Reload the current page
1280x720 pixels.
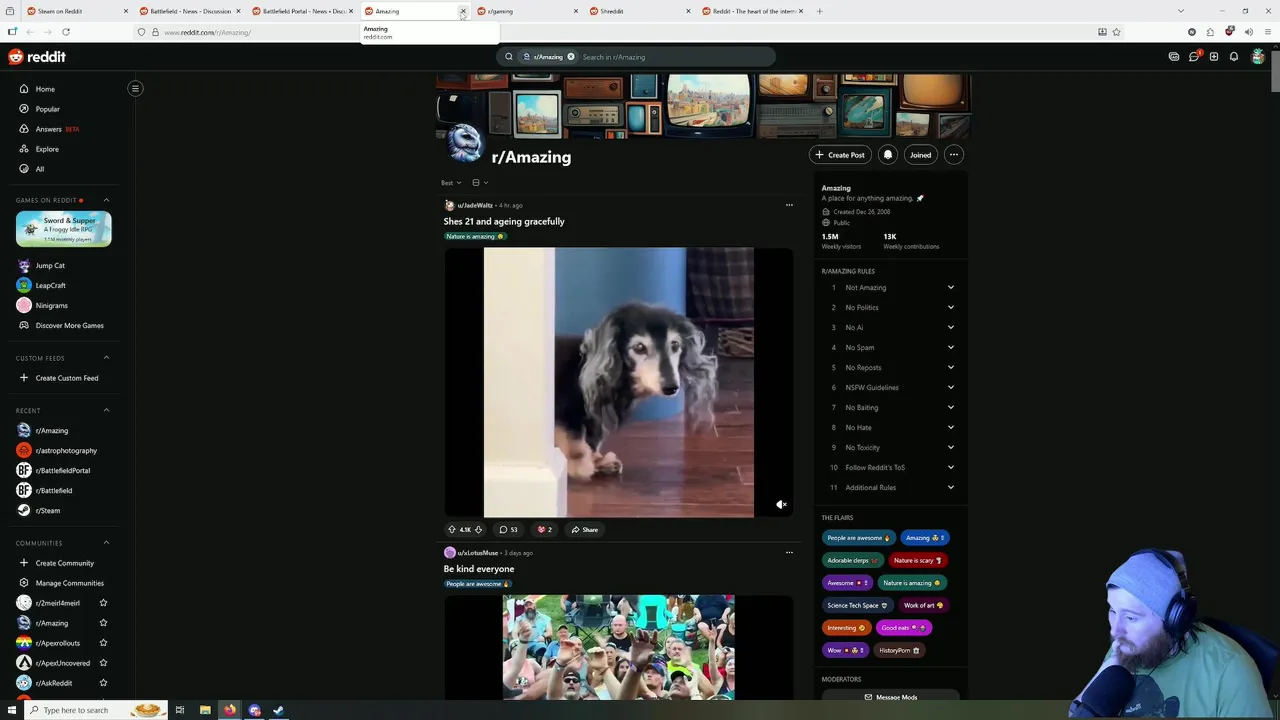click(66, 32)
